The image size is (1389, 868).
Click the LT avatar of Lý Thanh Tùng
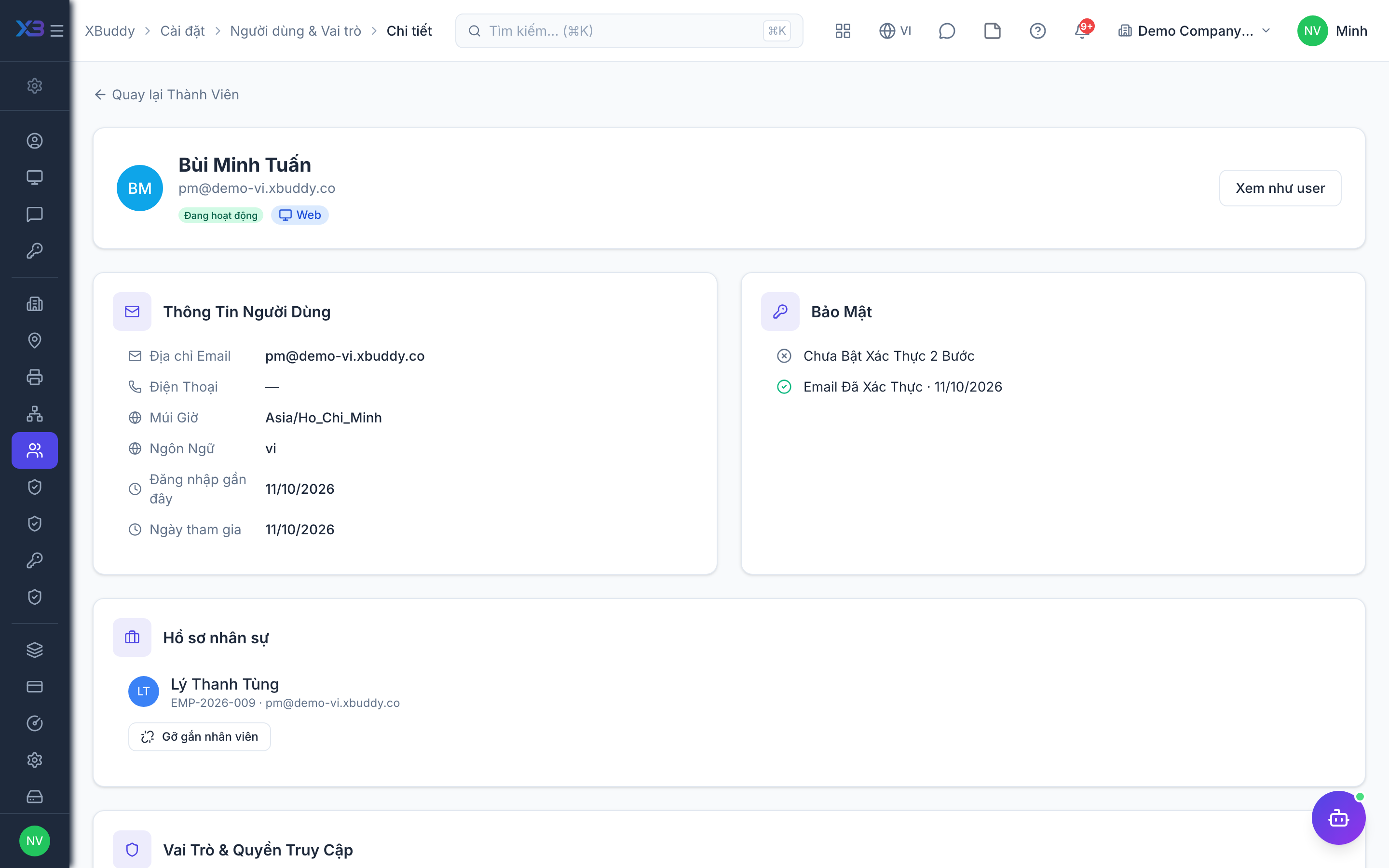pyautogui.click(x=144, y=692)
